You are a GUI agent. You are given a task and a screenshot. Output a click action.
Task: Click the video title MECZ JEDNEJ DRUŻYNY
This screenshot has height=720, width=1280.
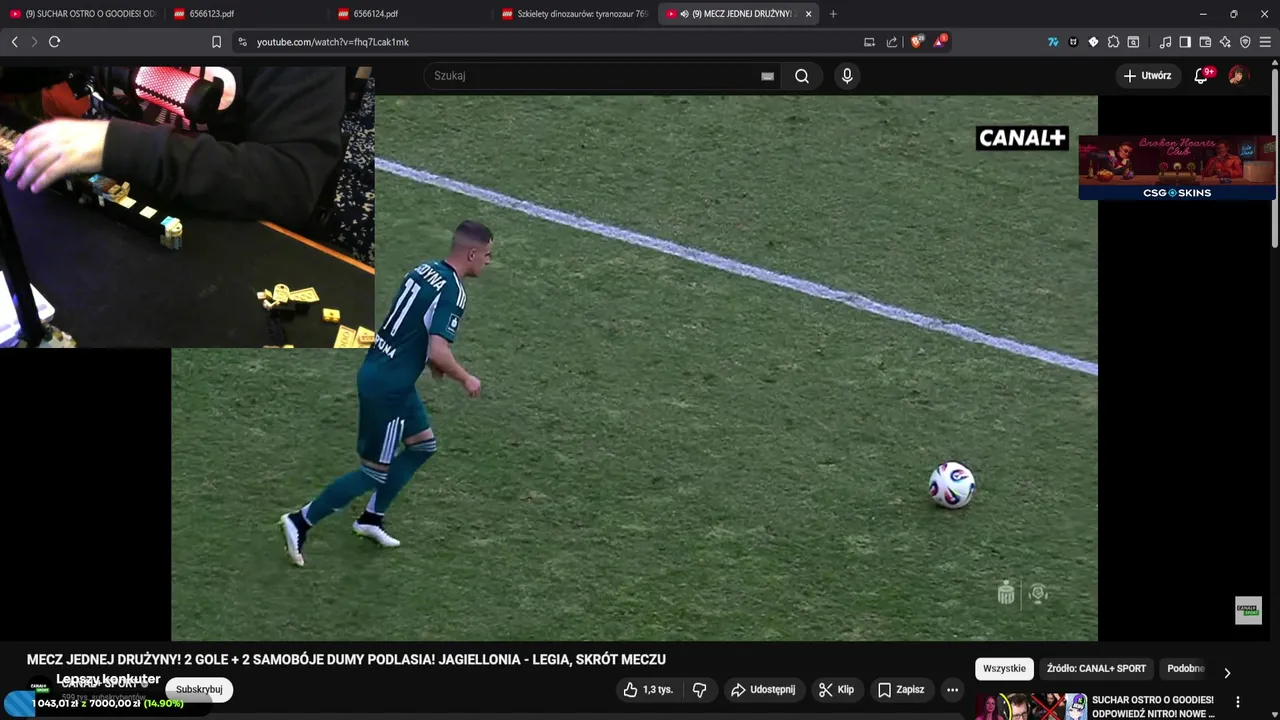[x=346, y=660]
